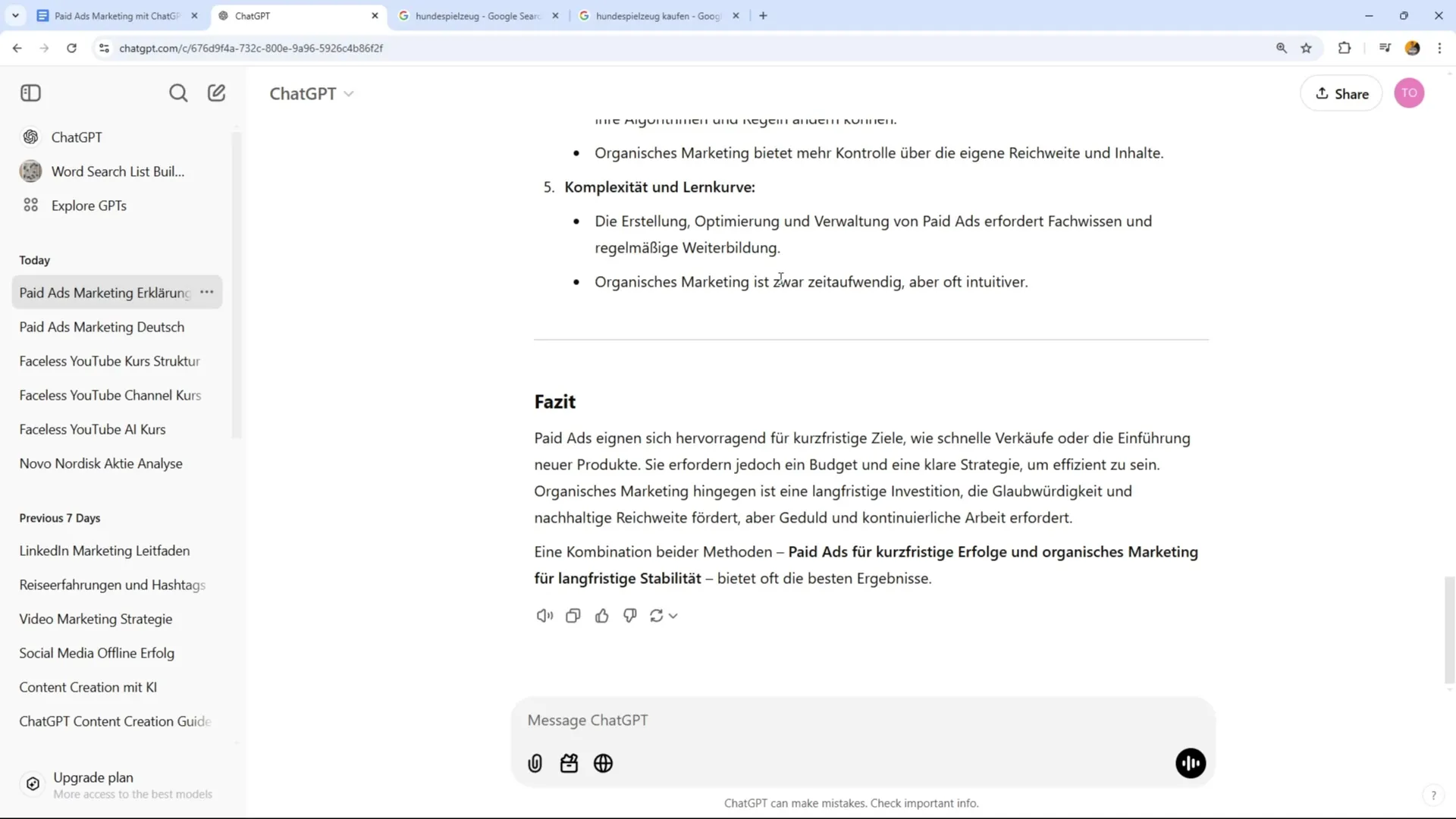
Task: Collapse the ChatGPT sidebar panel
Action: point(30,93)
